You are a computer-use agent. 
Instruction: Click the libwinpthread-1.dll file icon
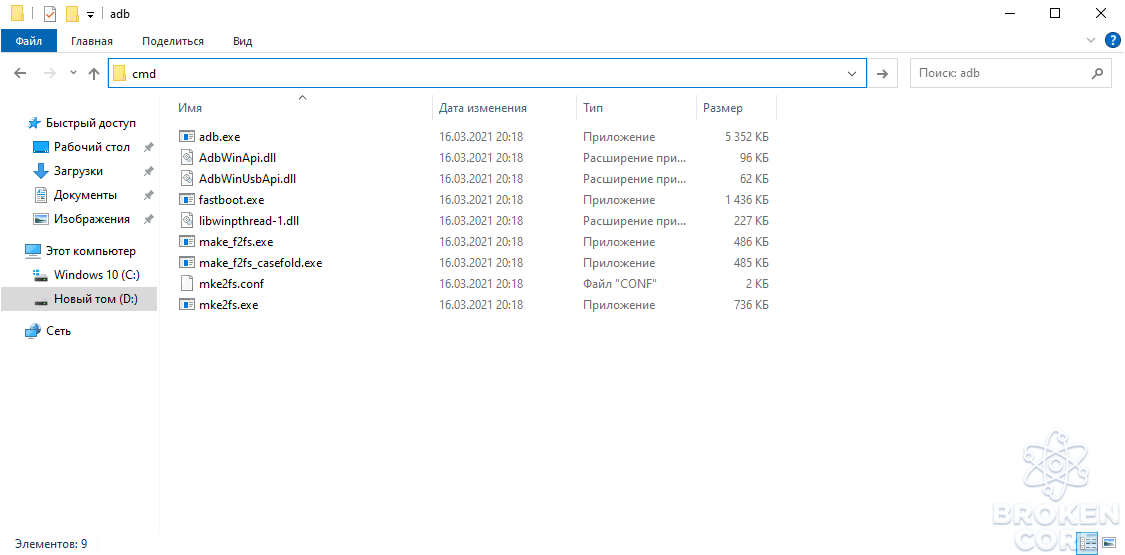click(187, 221)
